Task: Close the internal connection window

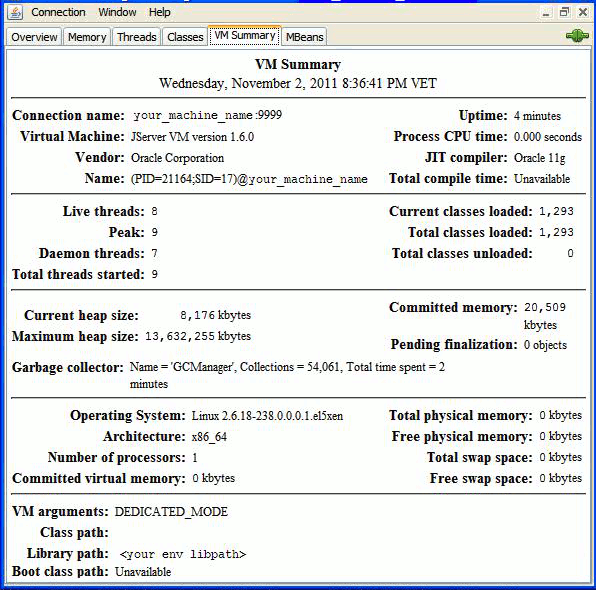Action: click(x=583, y=13)
